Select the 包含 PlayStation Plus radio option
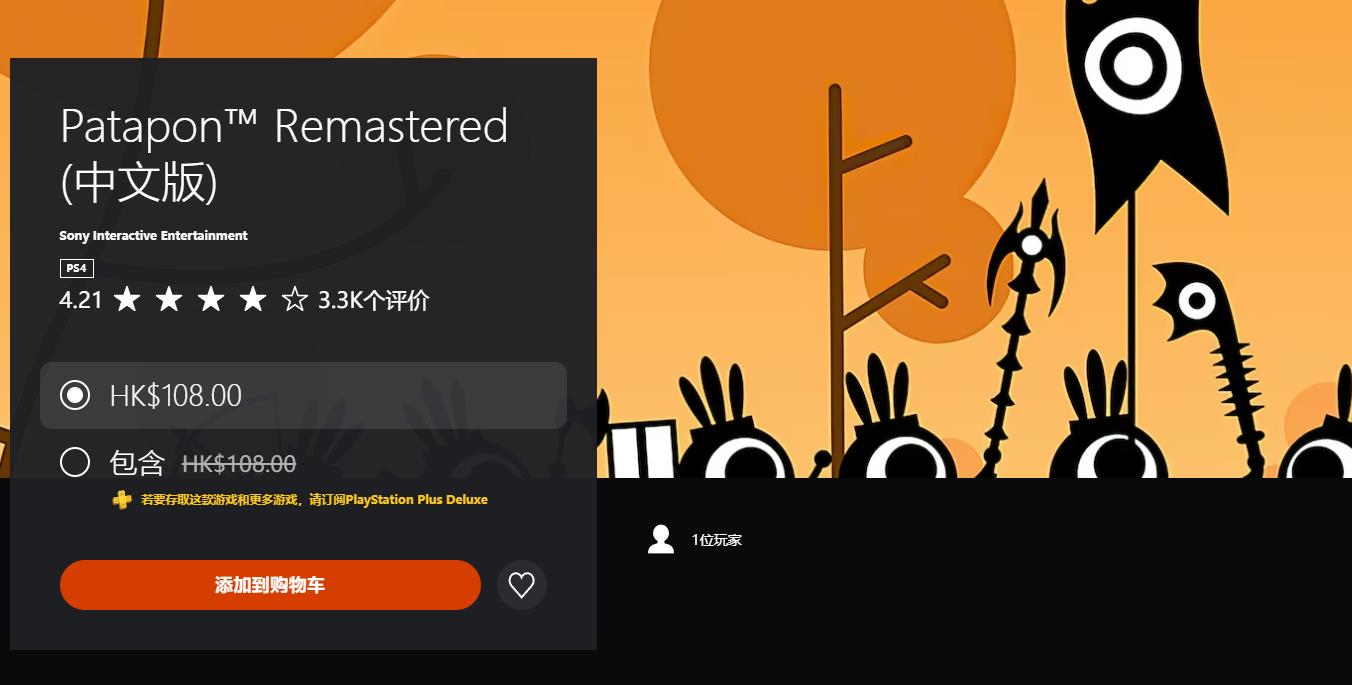This screenshot has height=685, width=1352. 75,462
